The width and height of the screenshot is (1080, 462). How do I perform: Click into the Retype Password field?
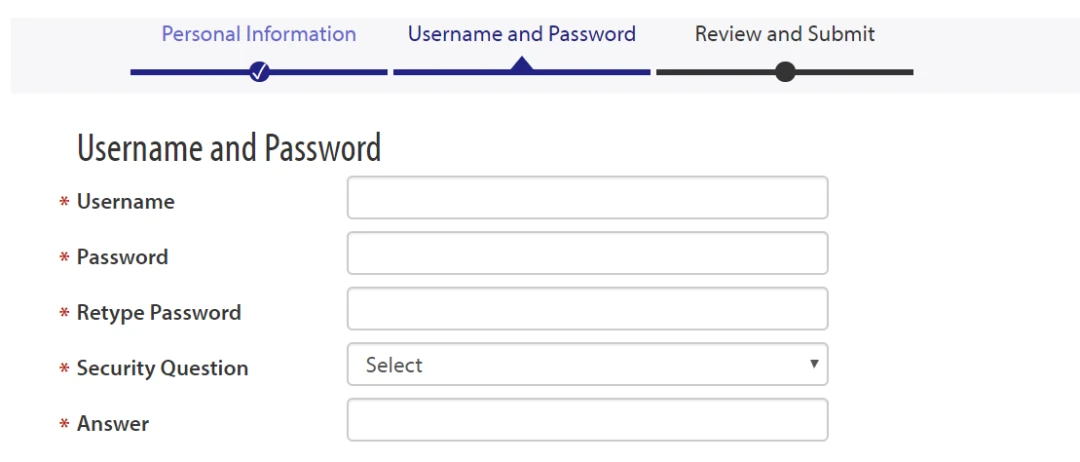(588, 308)
